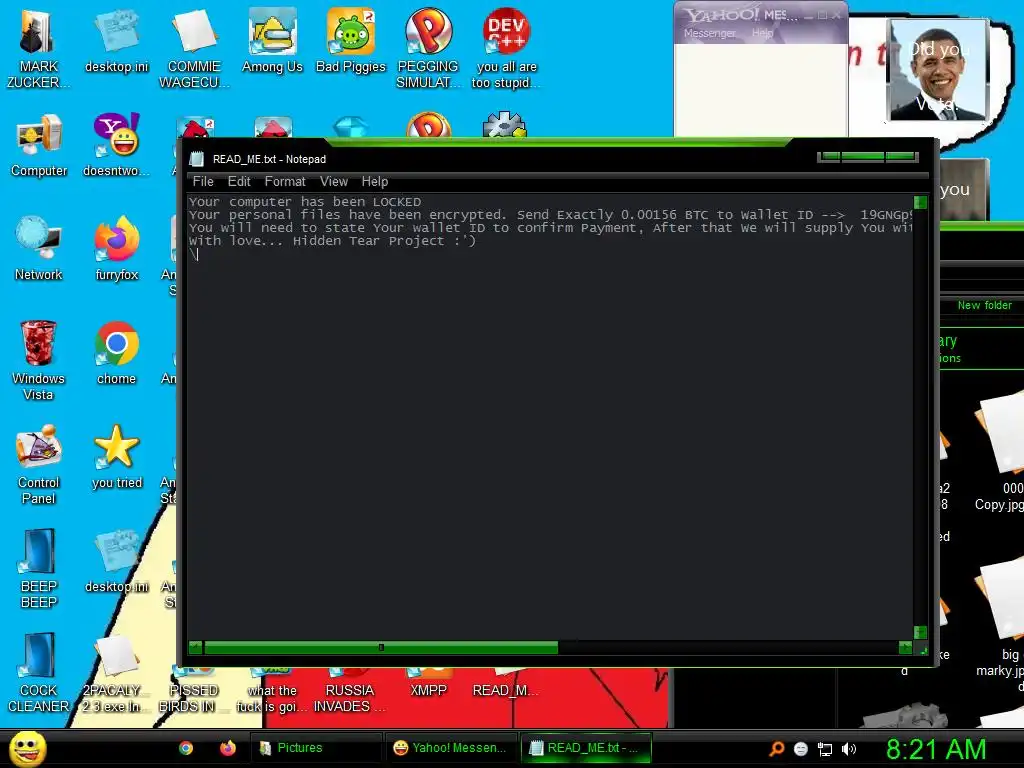Select the MARK ZUCKER... desktop icon
The image size is (1024, 768).
coord(38,47)
